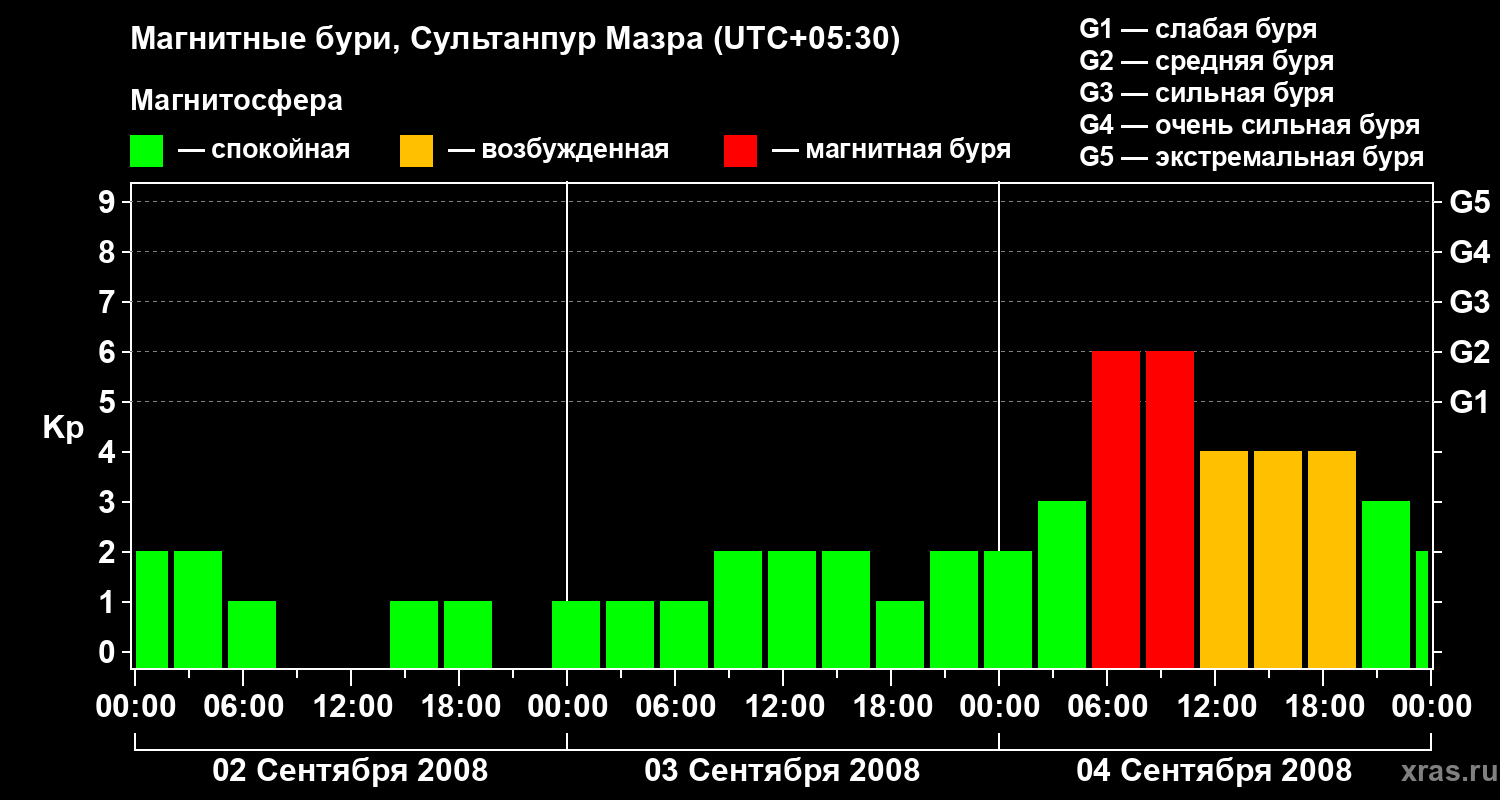Click the G5 label on right axis
Image resolution: width=1500 pixels, height=800 pixels.
[1470, 202]
